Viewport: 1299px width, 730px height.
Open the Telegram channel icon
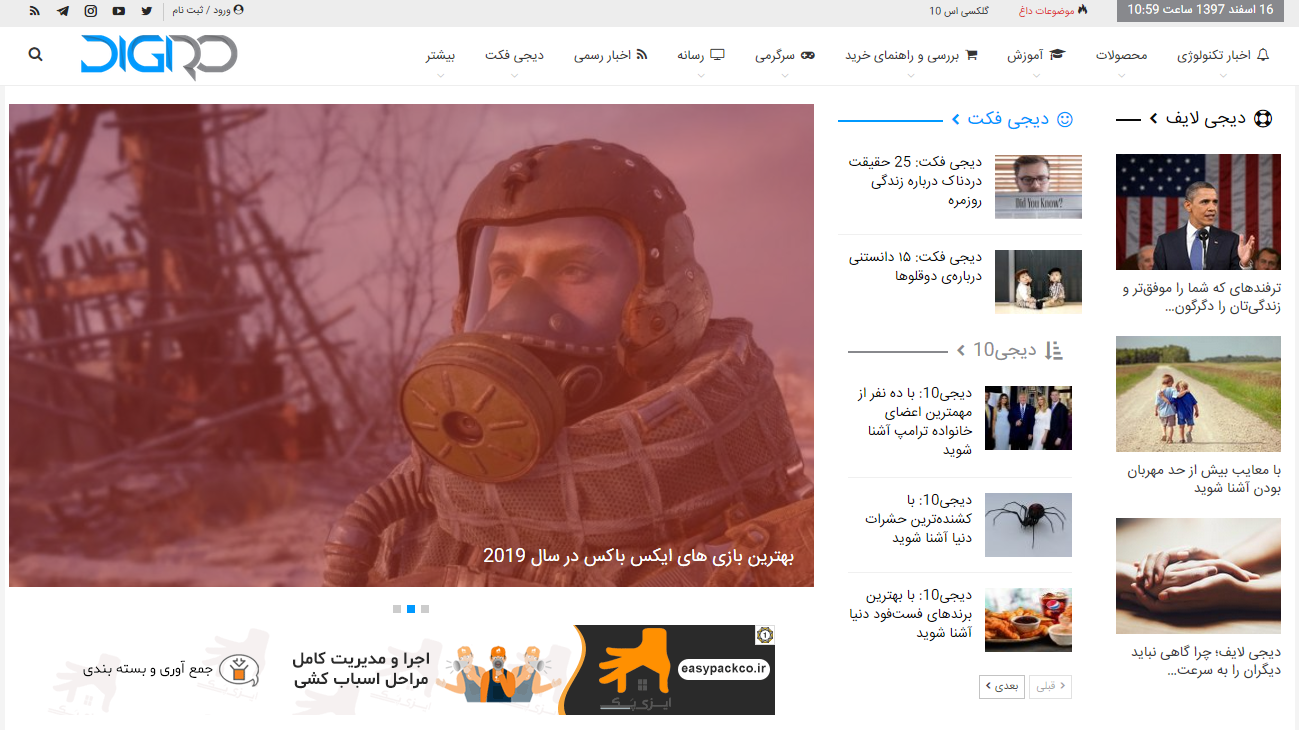(x=62, y=11)
